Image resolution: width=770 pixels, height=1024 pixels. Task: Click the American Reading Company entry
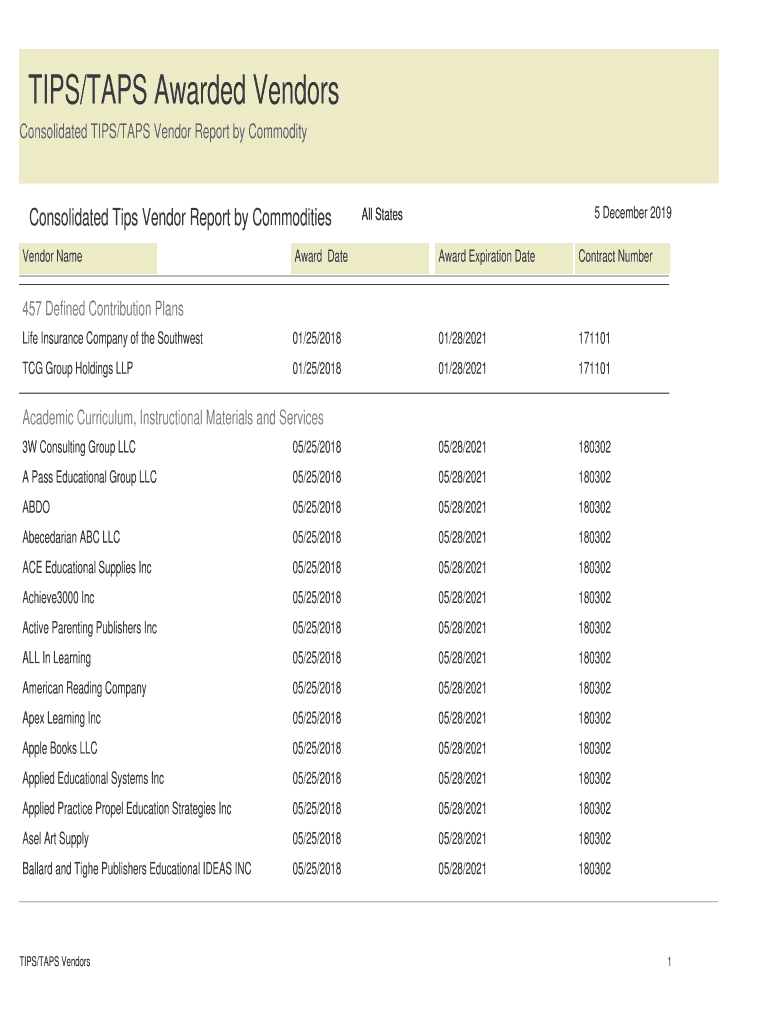pyautogui.click(x=85, y=688)
